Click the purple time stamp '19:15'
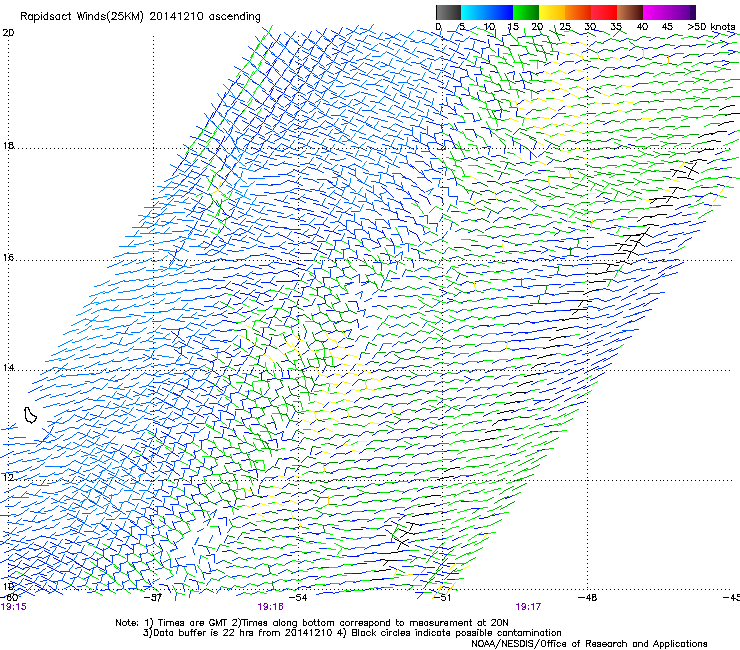 [x=14, y=607]
